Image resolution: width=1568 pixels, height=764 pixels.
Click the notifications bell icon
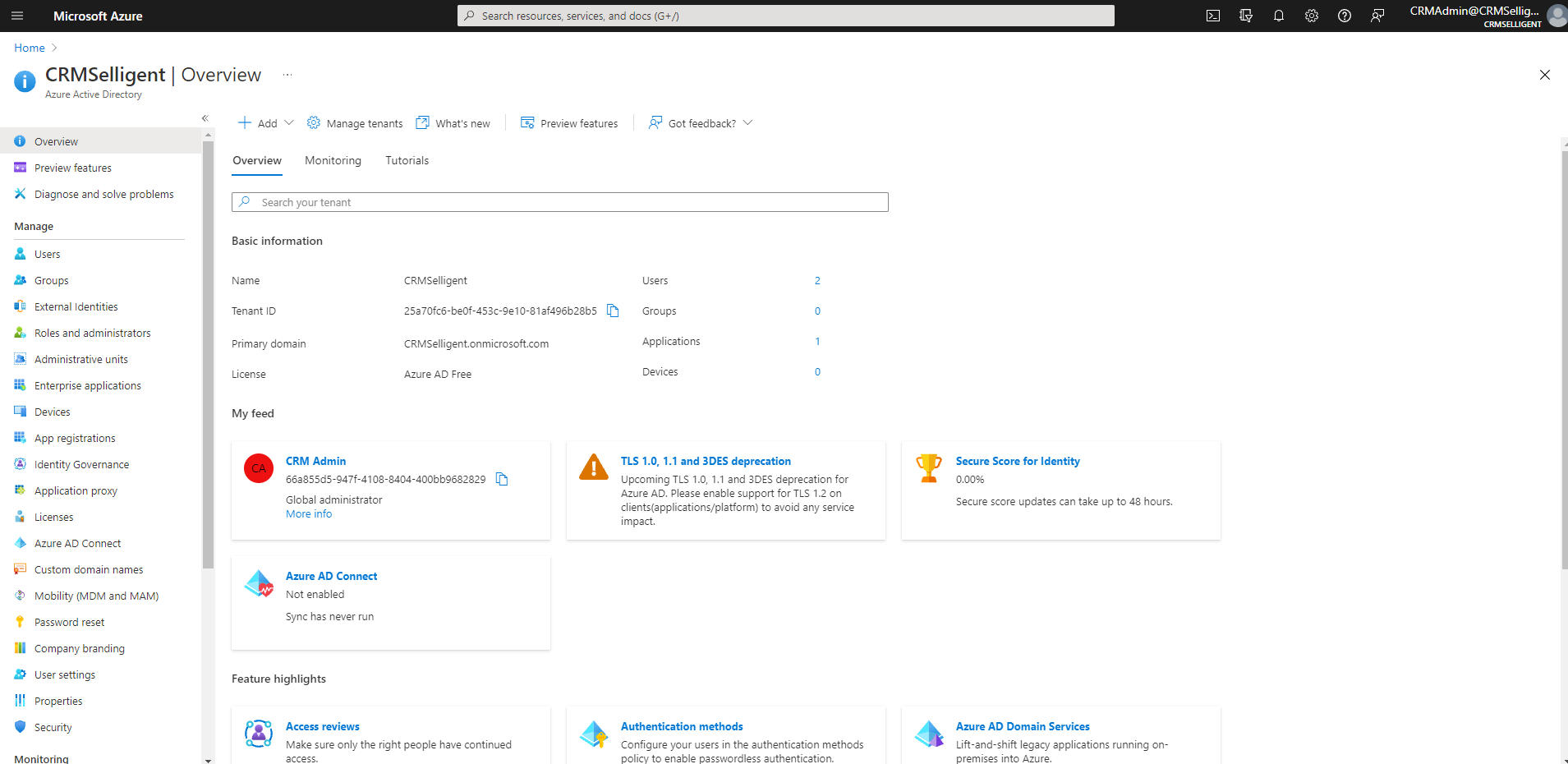[1279, 16]
